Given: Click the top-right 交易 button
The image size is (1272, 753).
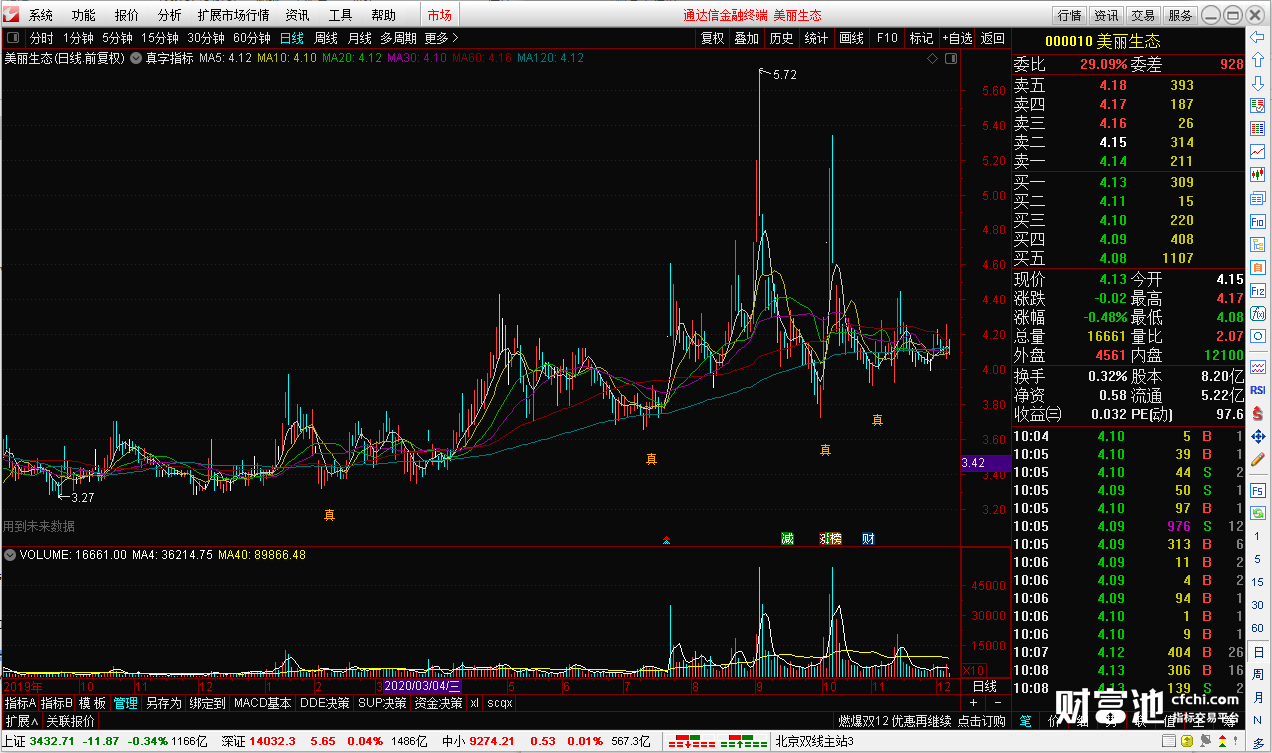Looking at the screenshot, I should pyautogui.click(x=1143, y=15).
